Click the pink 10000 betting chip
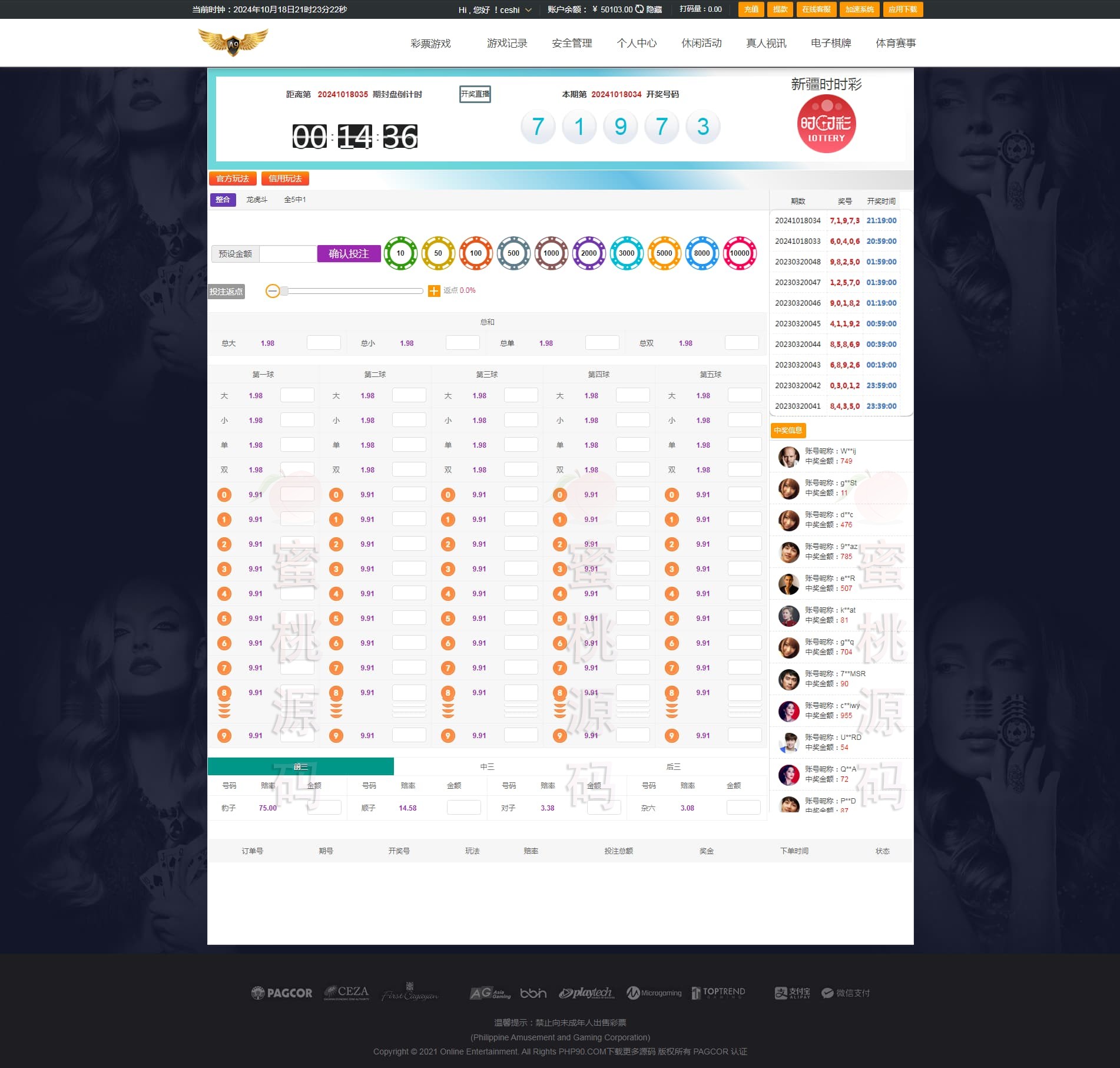The width and height of the screenshot is (1120, 1068). pos(740,253)
